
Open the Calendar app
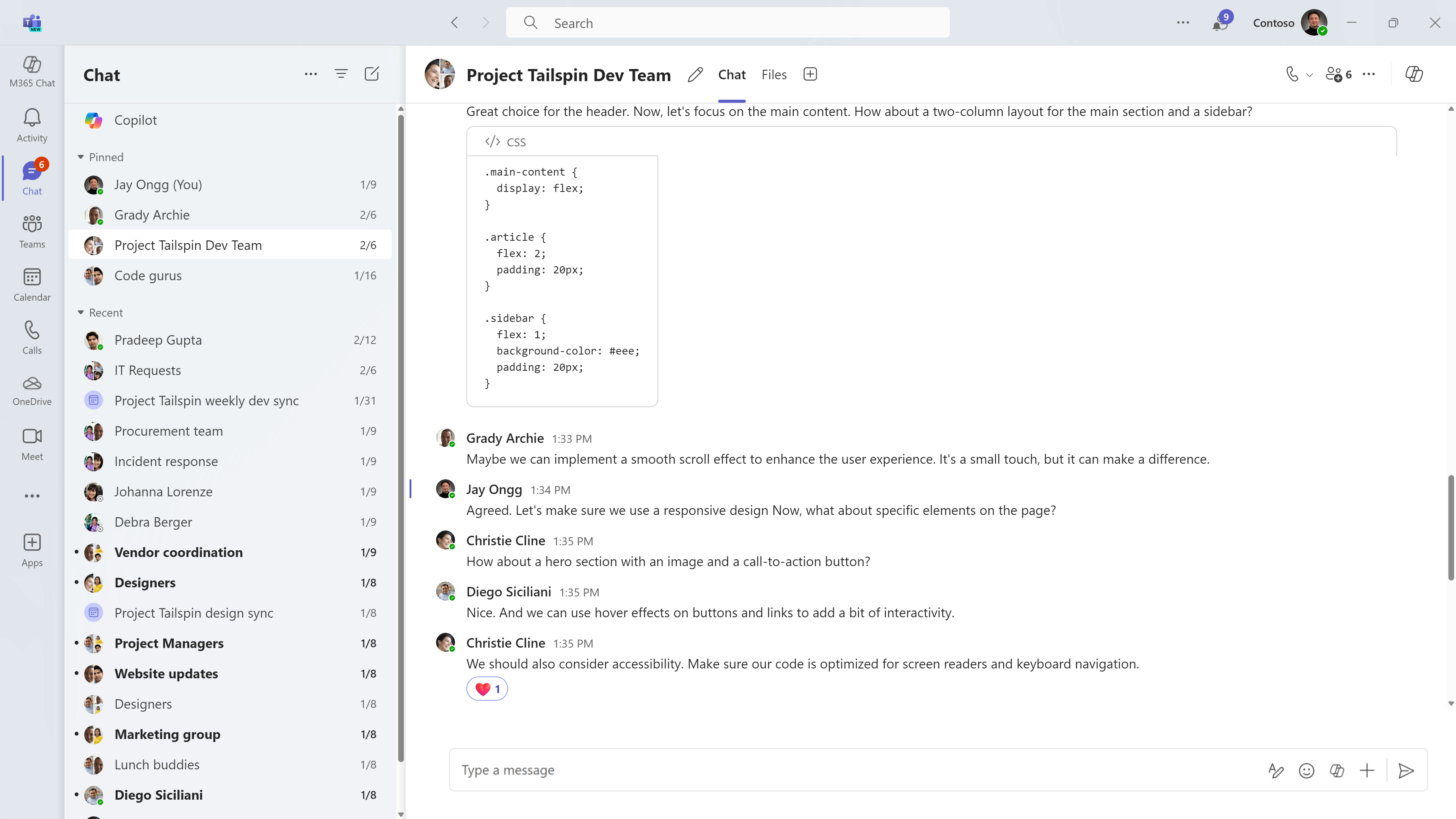[31, 285]
